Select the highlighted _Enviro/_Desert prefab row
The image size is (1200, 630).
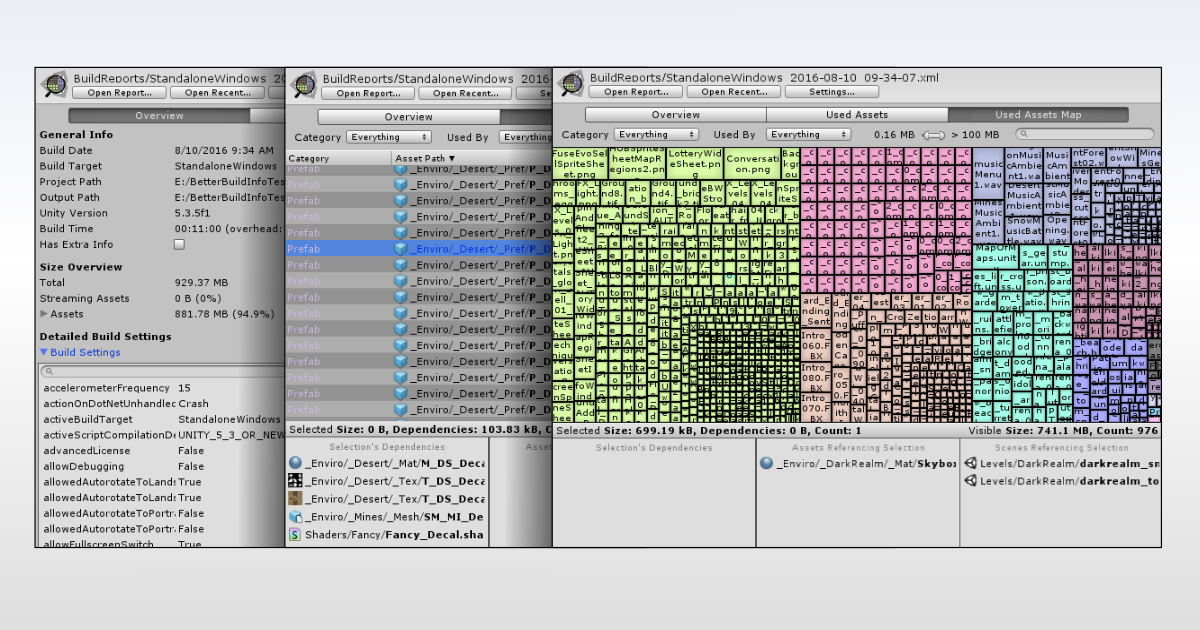coord(400,248)
